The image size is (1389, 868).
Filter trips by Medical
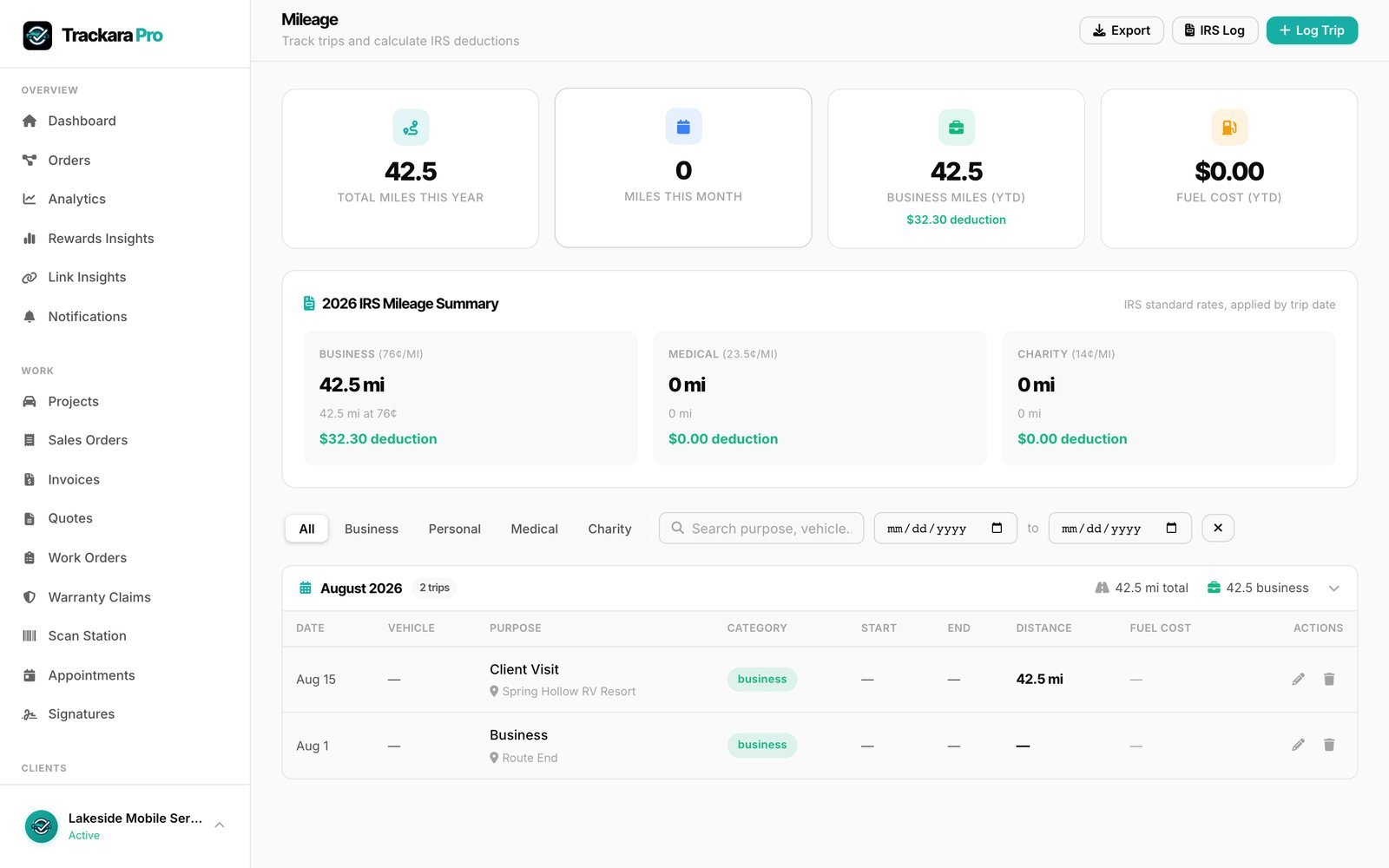(534, 529)
